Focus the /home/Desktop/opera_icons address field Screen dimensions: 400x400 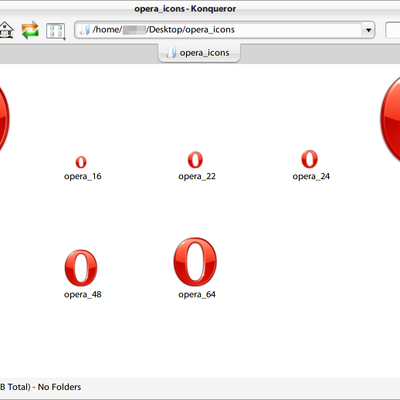point(224,30)
